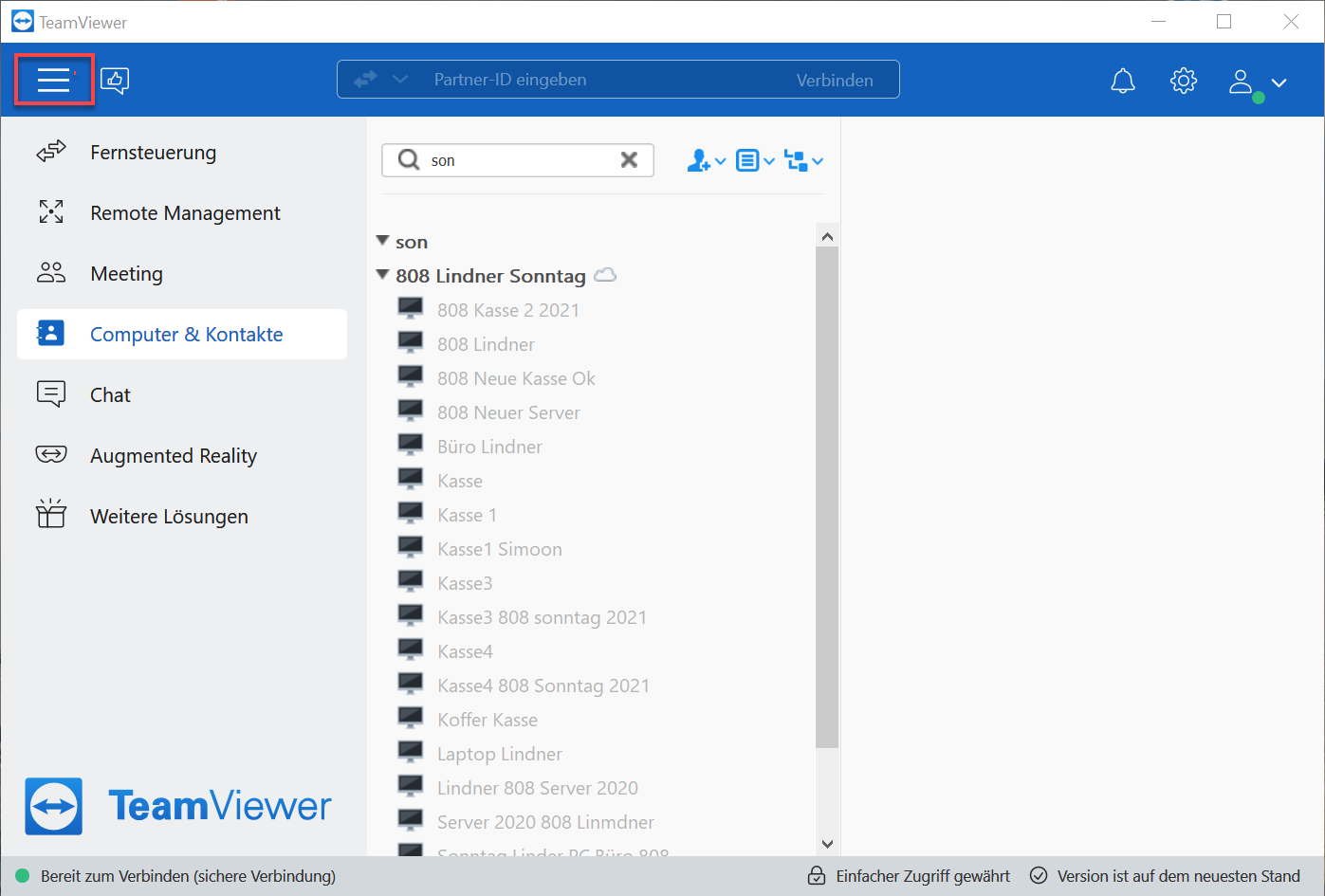Go to Fernsteuerung section
The image size is (1325, 896).
pos(153,153)
